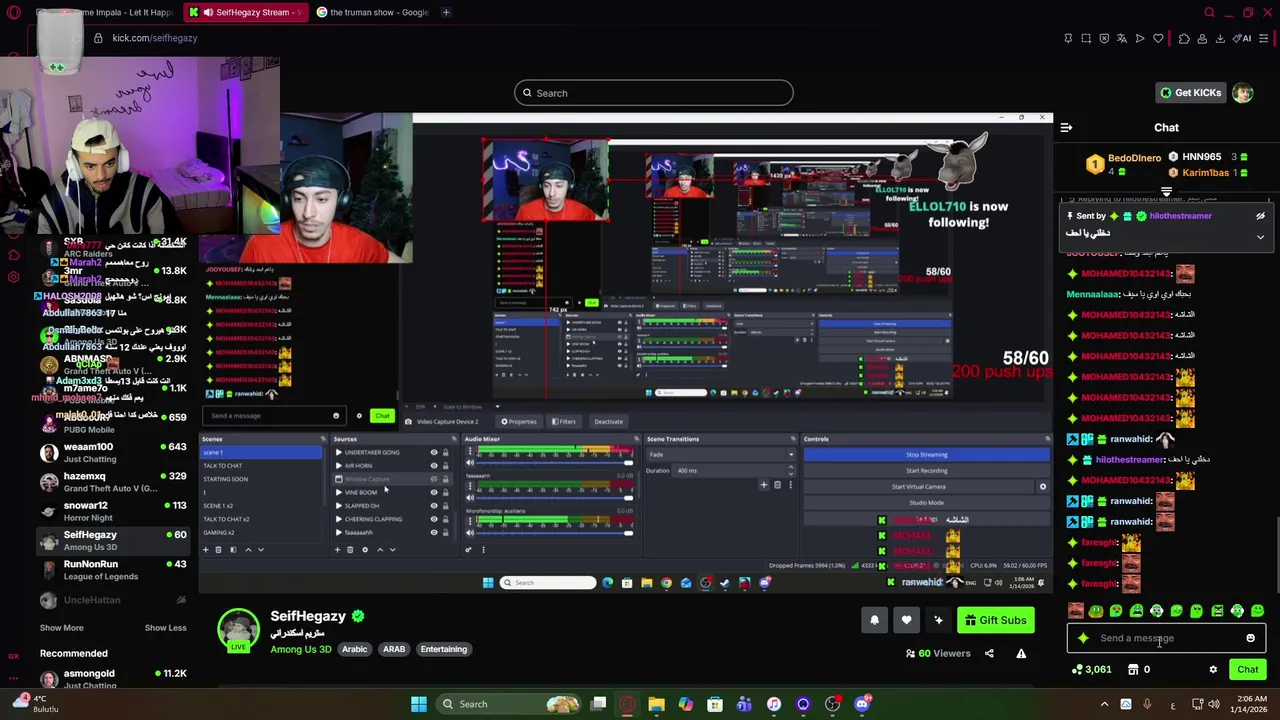
Task: Click the browser search icon at top right
Action: (1209, 12)
